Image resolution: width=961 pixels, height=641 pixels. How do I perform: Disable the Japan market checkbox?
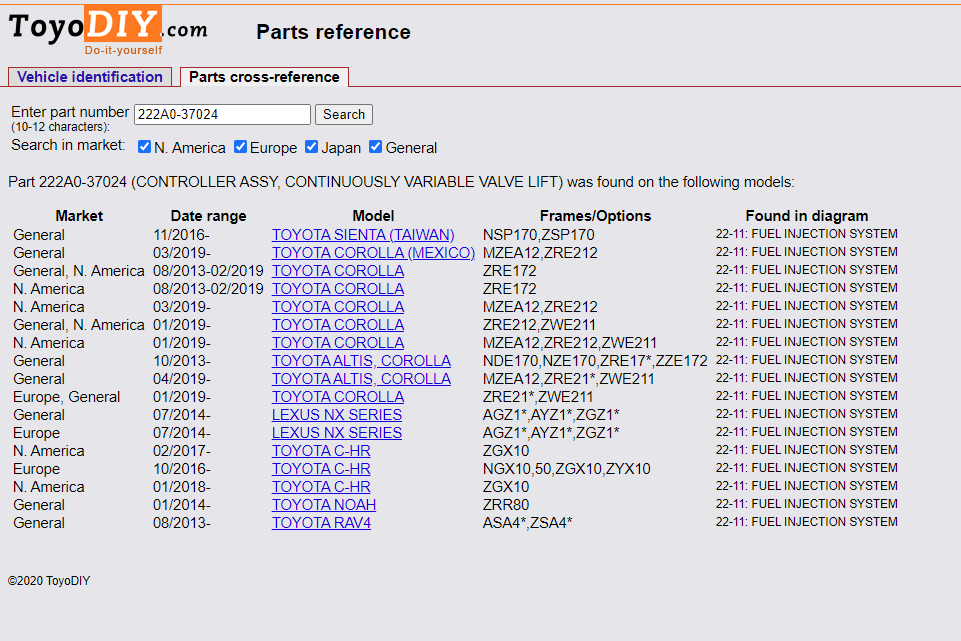click(x=311, y=147)
